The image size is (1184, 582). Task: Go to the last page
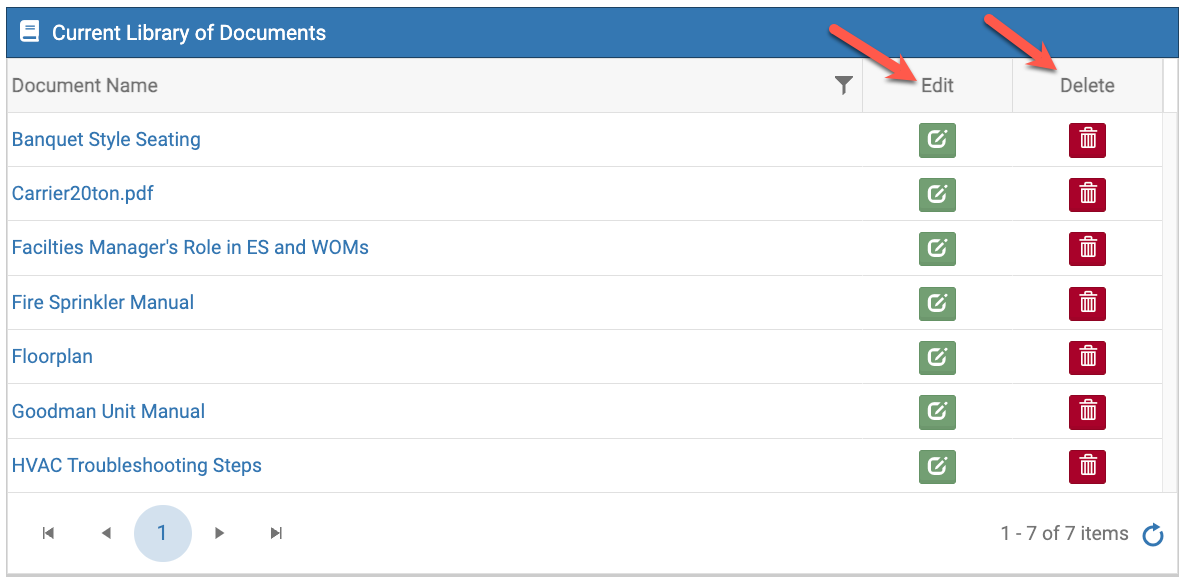pyautogui.click(x=277, y=534)
